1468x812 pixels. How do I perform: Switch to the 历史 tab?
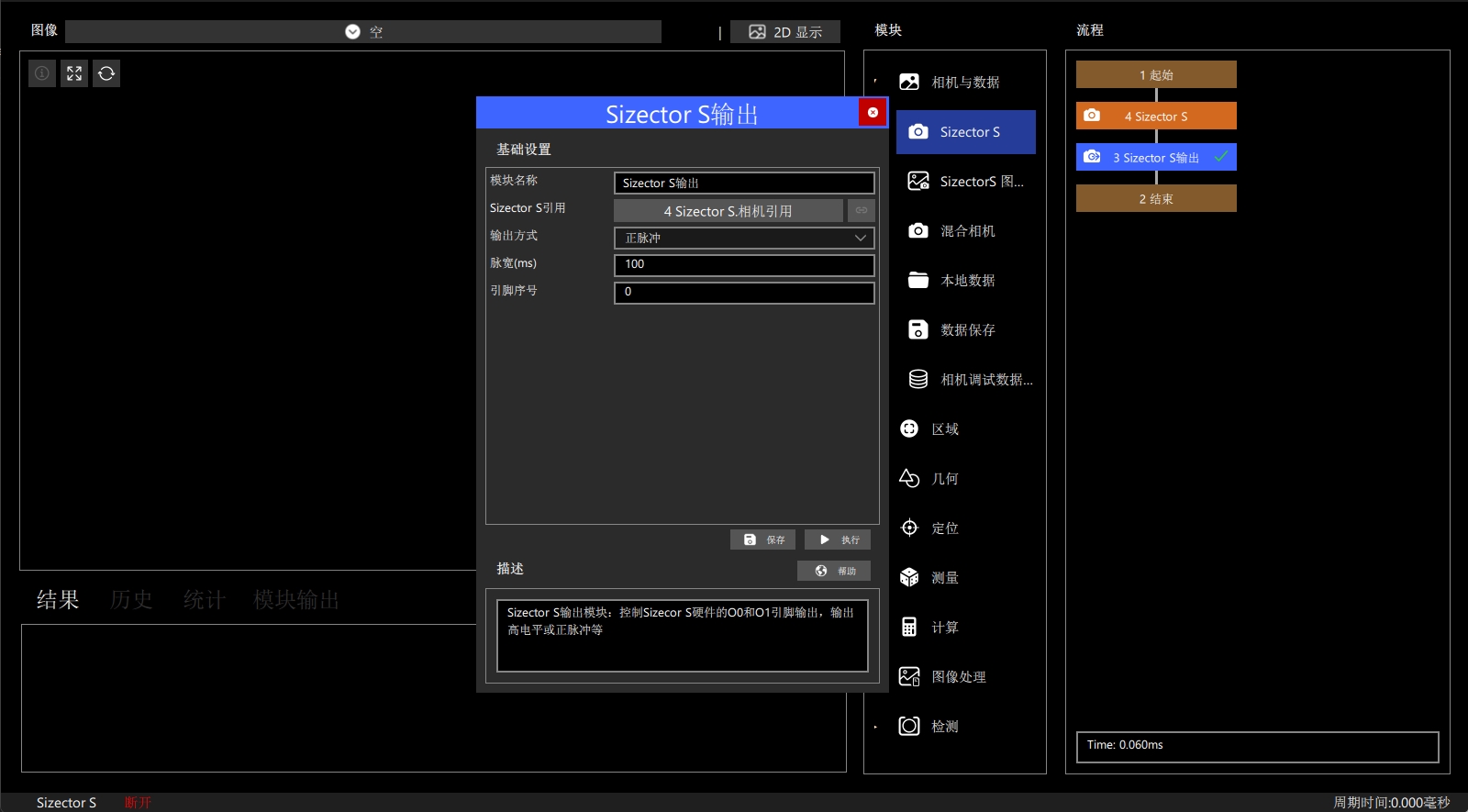[131, 600]
